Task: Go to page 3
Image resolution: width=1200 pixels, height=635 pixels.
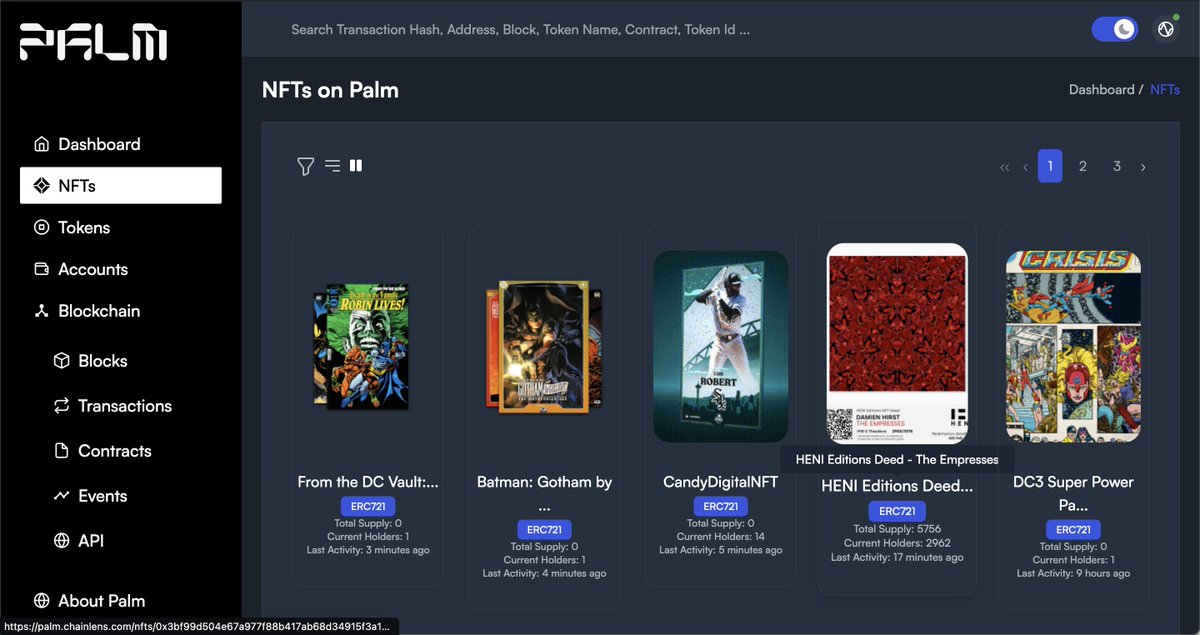Action: coord(1117,166)
